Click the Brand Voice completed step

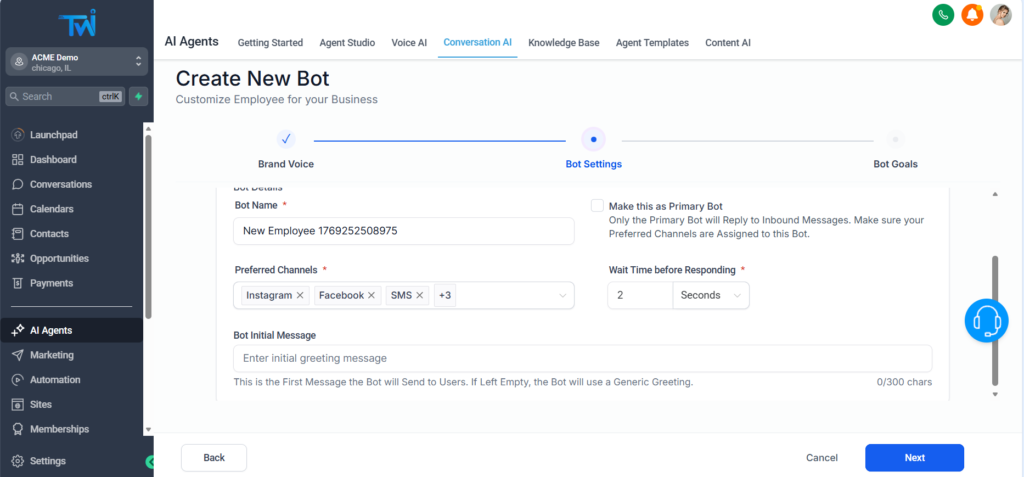[x=286, y=140]
